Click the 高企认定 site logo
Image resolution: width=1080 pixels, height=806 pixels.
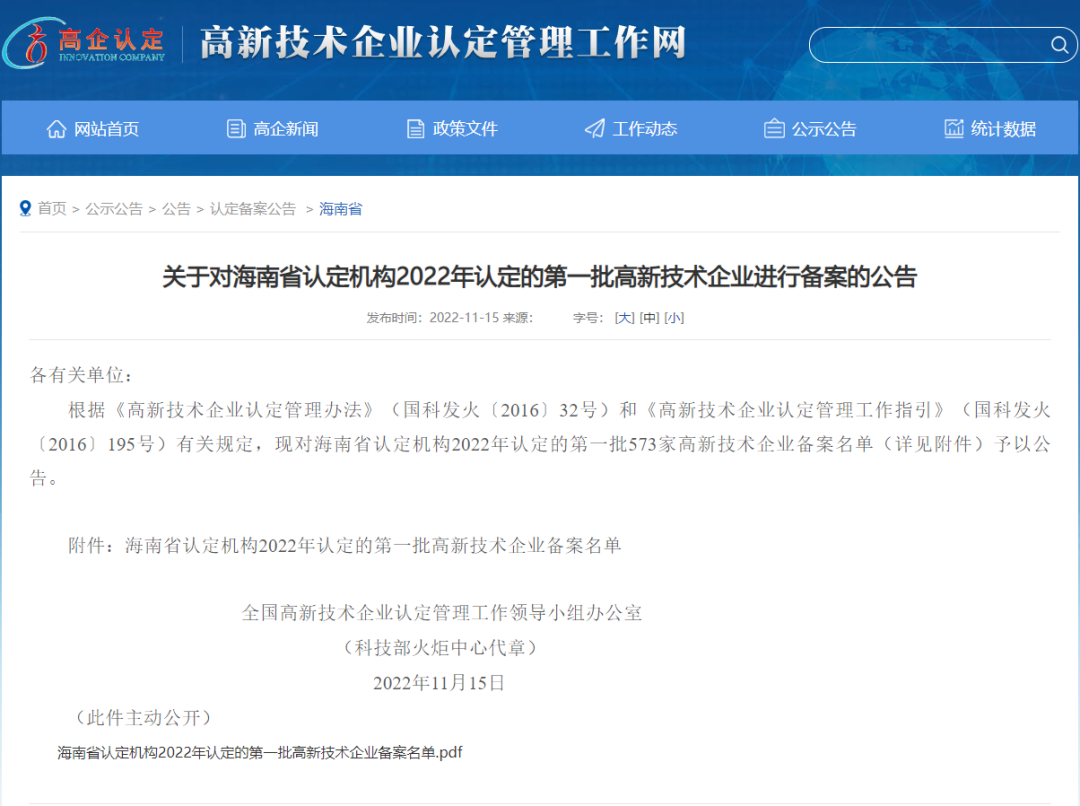(85, 43)
